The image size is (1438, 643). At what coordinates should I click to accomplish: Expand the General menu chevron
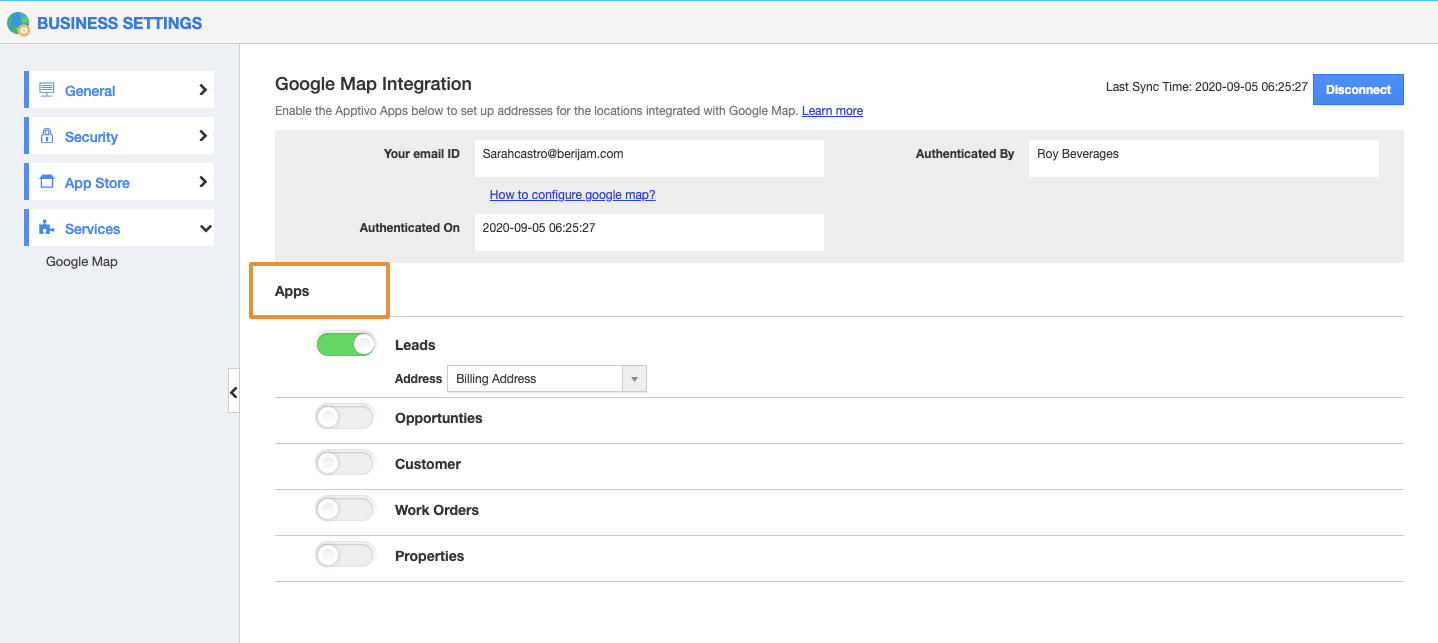203,90
